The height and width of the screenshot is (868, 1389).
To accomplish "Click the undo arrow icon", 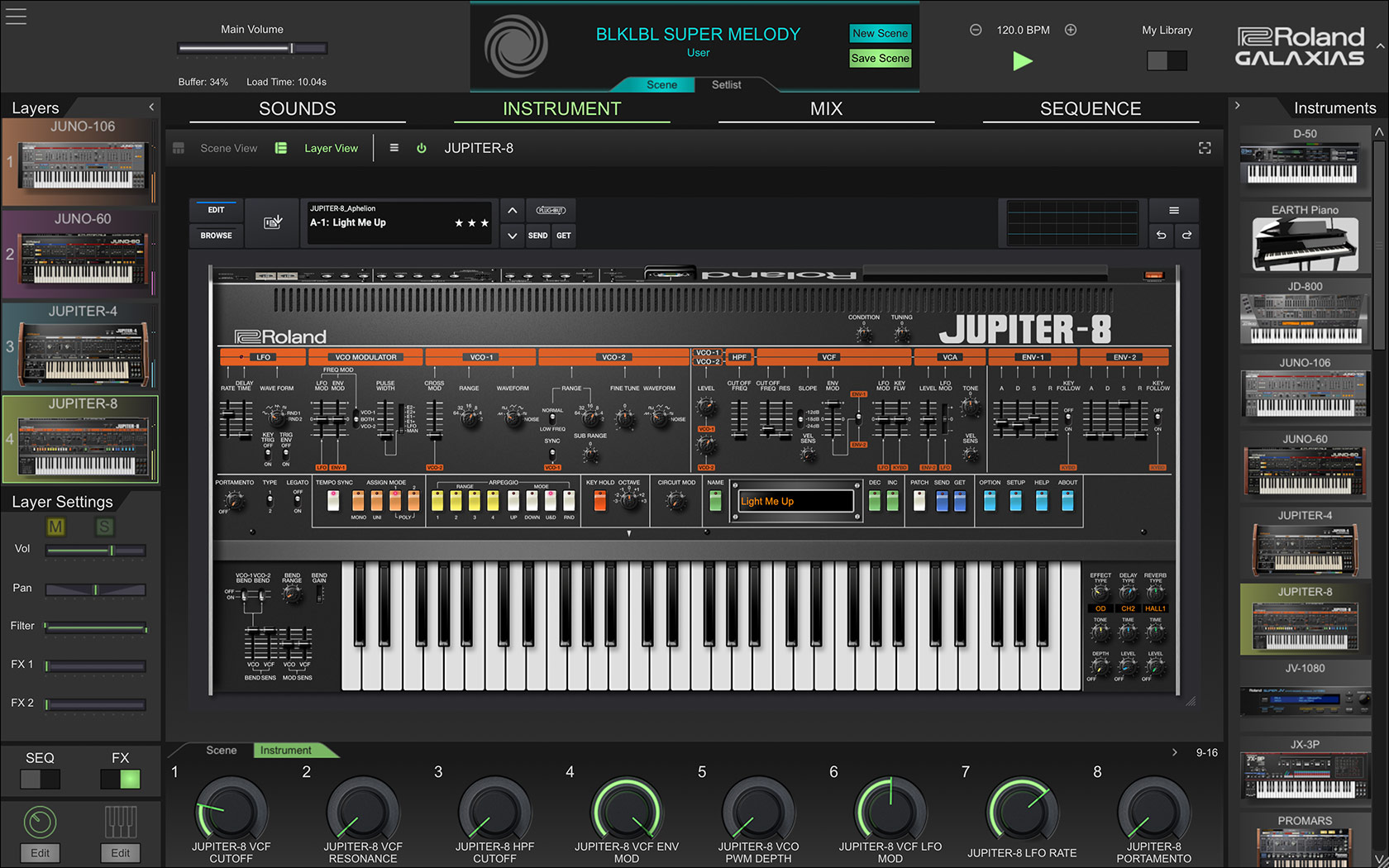I will [x=1161, y=236].
